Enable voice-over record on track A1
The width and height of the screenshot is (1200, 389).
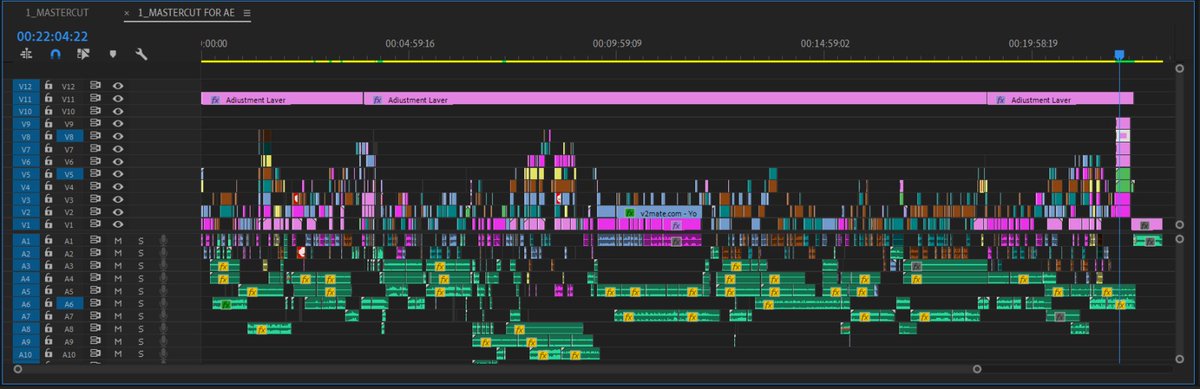(x=162, y=241)
